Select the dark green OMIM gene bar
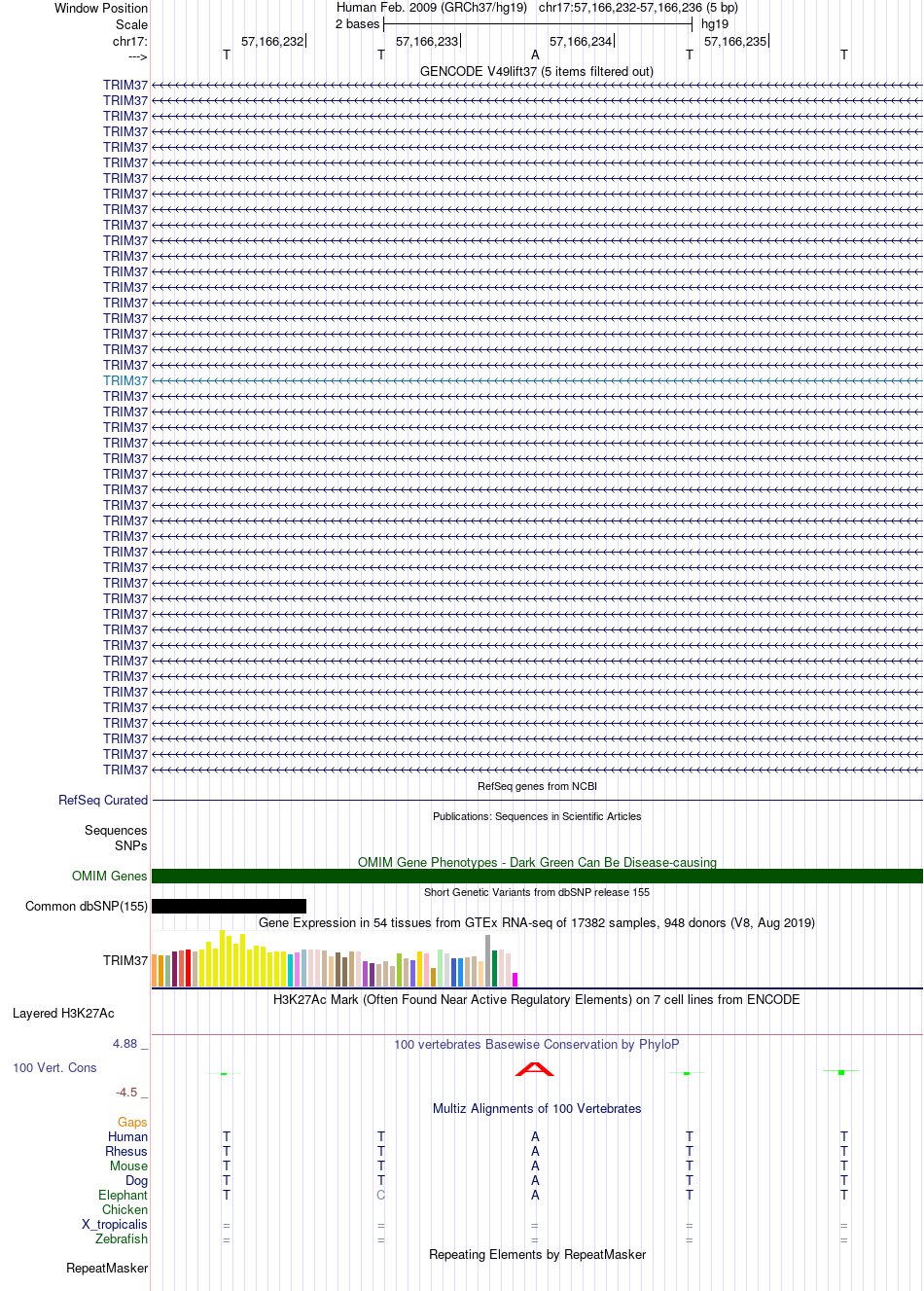This screenshot has height=1291, width=924. pyautogui.click(x=537, y=876)
